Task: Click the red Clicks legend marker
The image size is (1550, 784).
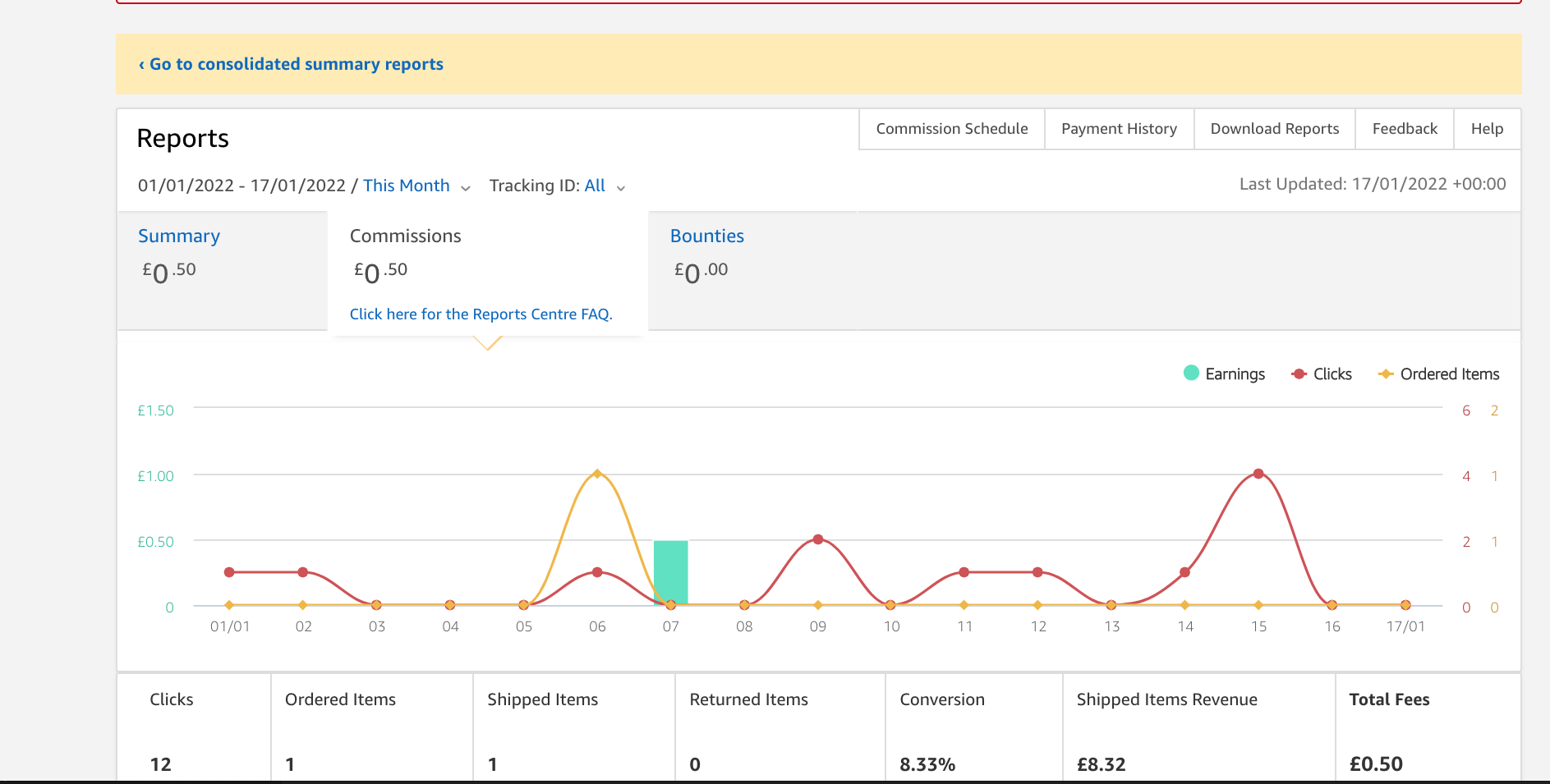Action: [1299, 374]
